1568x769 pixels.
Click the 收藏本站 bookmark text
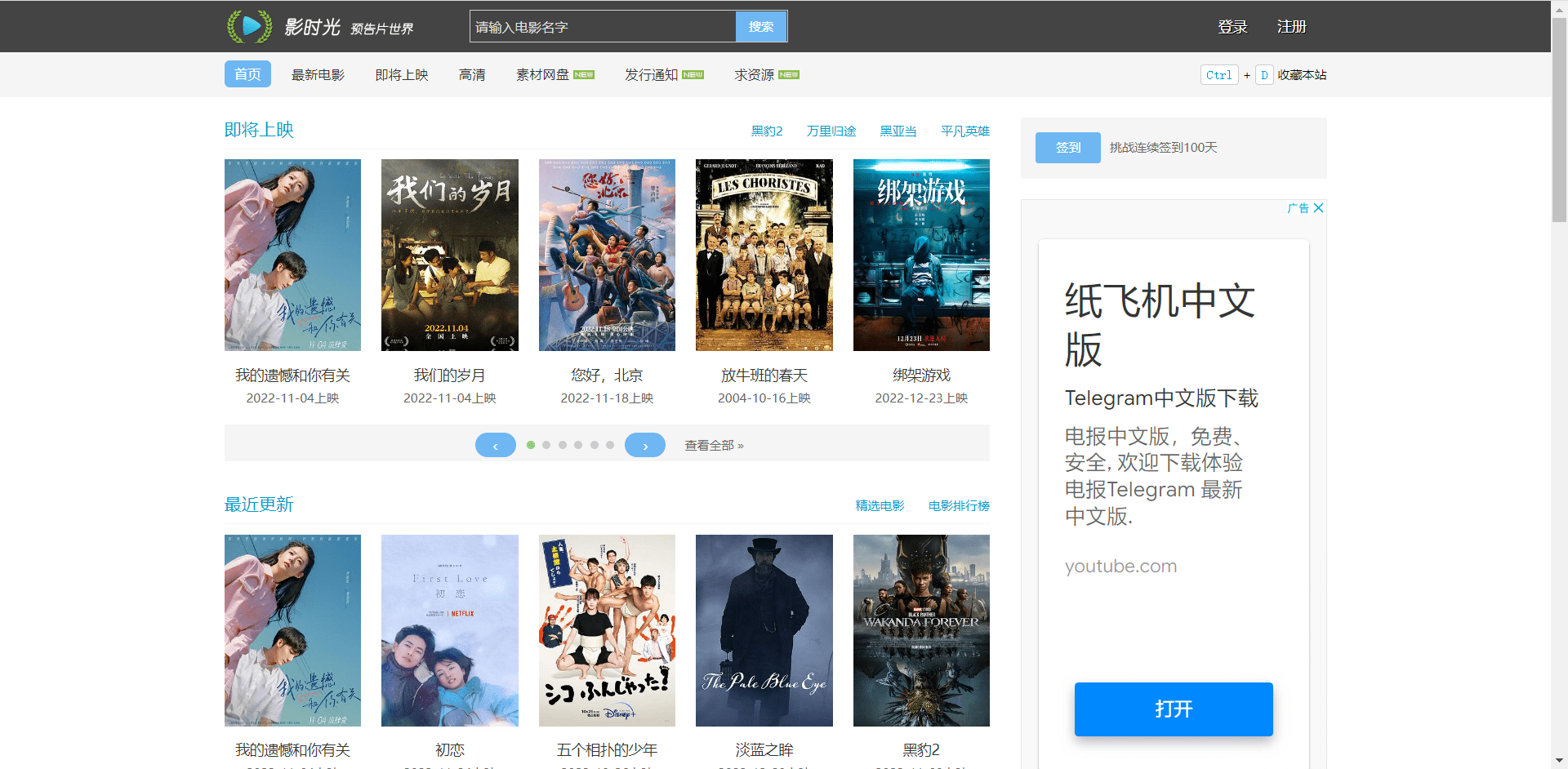pos(1302,75)
